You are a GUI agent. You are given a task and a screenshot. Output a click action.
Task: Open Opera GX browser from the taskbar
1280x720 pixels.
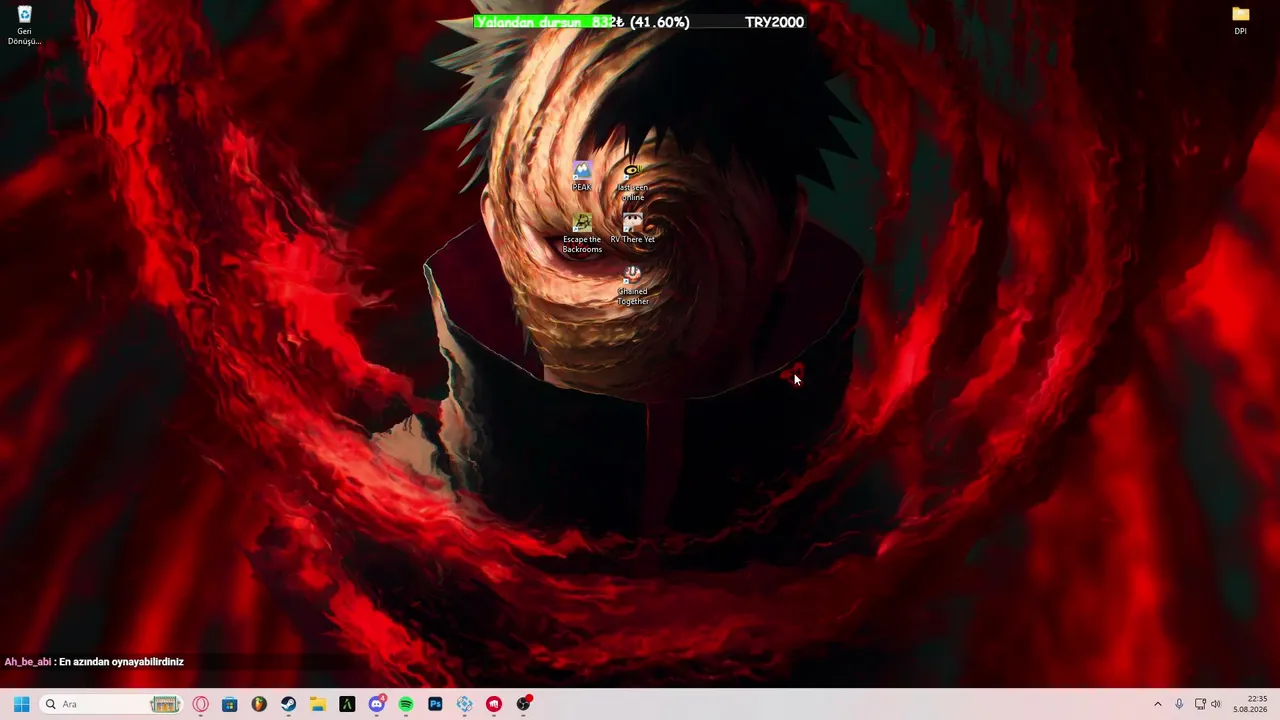(201, 704)
